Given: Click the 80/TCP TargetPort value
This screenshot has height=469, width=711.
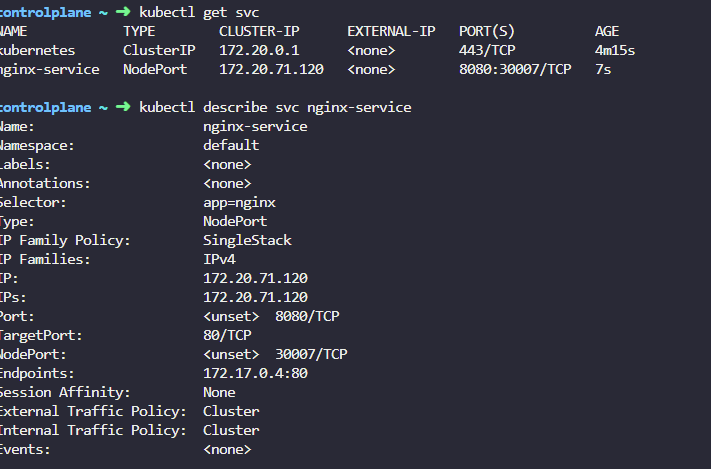Looking at the screenshot, I should [x=227, y=335].
